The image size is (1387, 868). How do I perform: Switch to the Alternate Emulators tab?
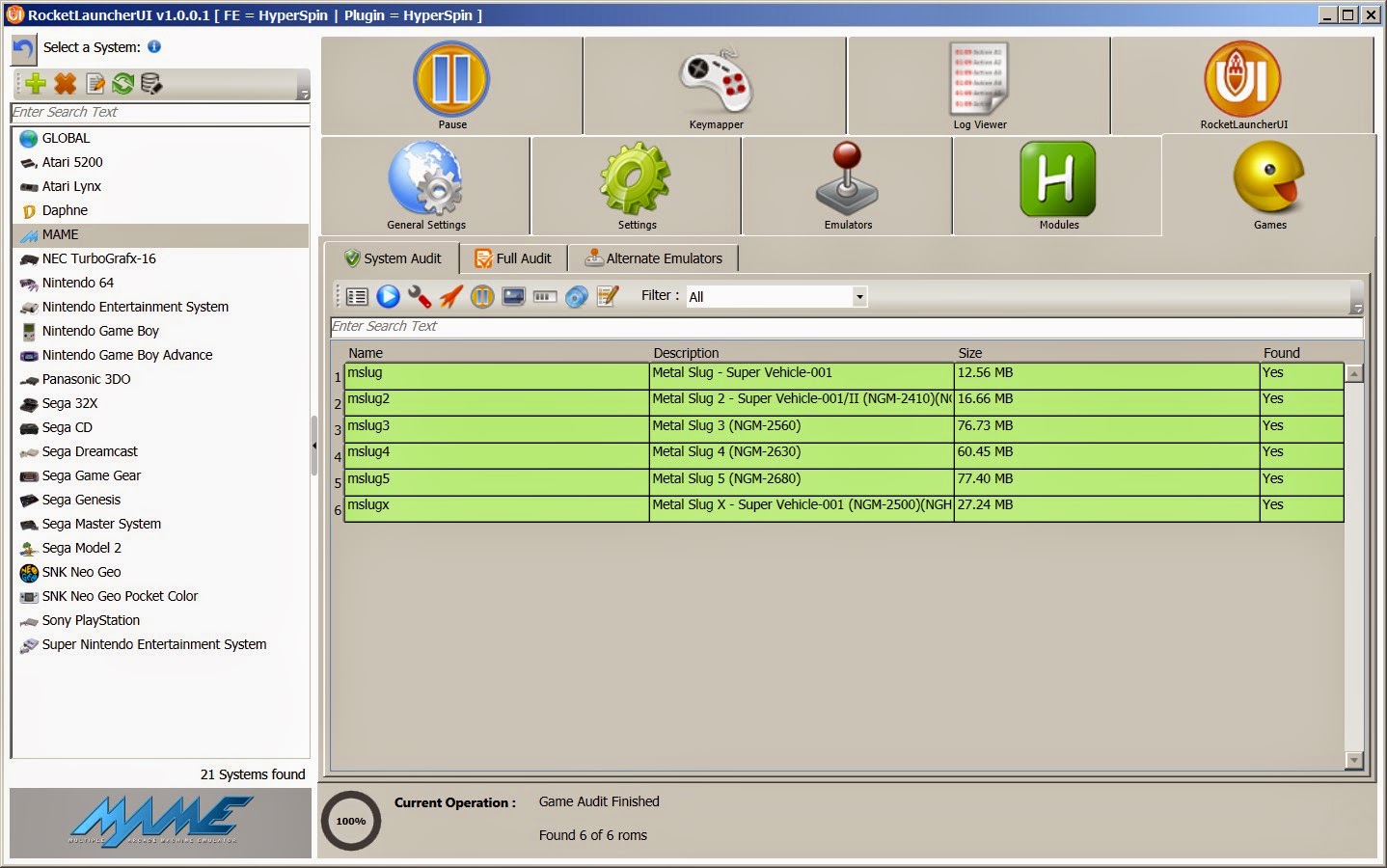653,258
